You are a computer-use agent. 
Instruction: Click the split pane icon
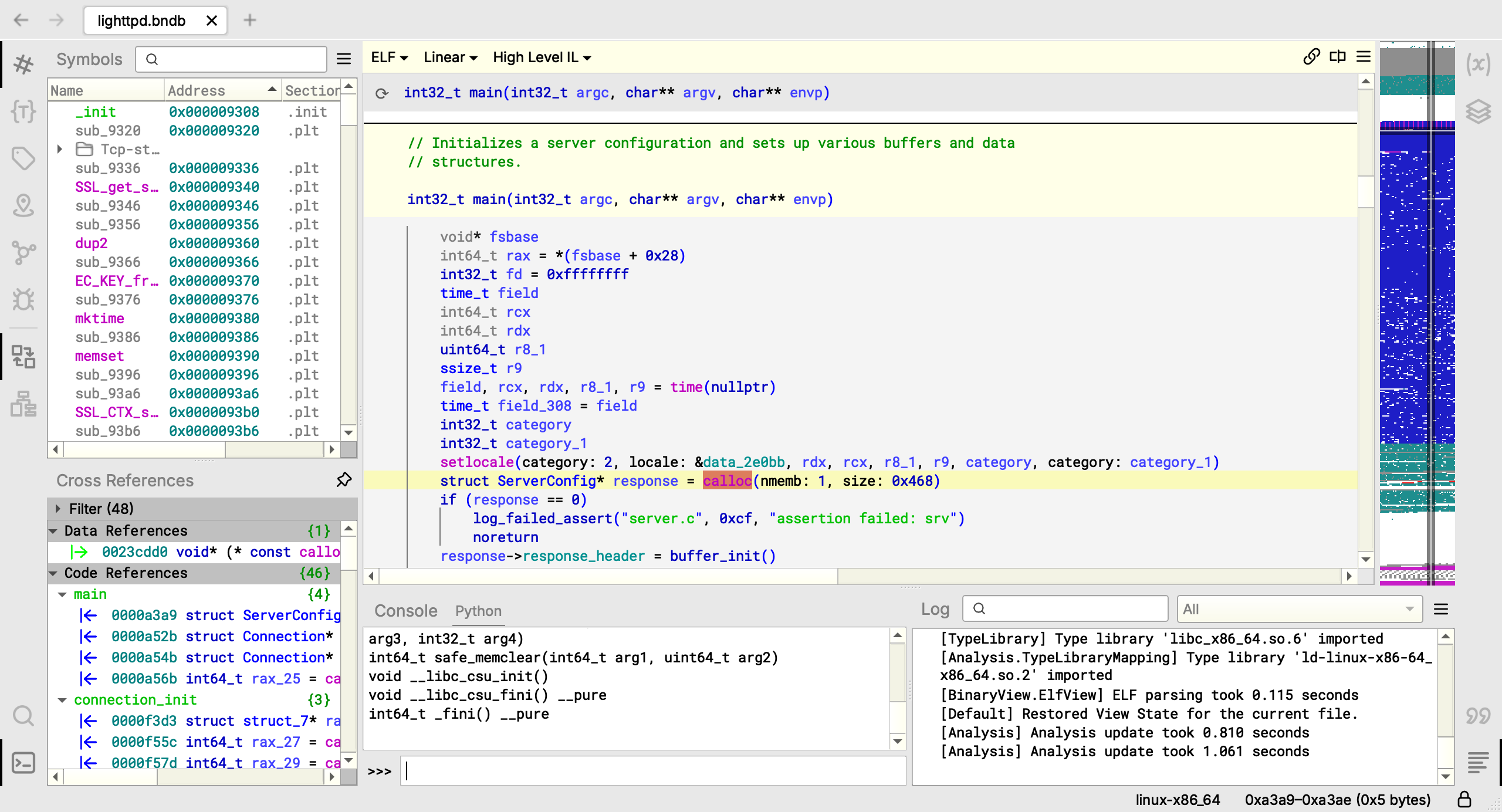tap(1338, 57)
